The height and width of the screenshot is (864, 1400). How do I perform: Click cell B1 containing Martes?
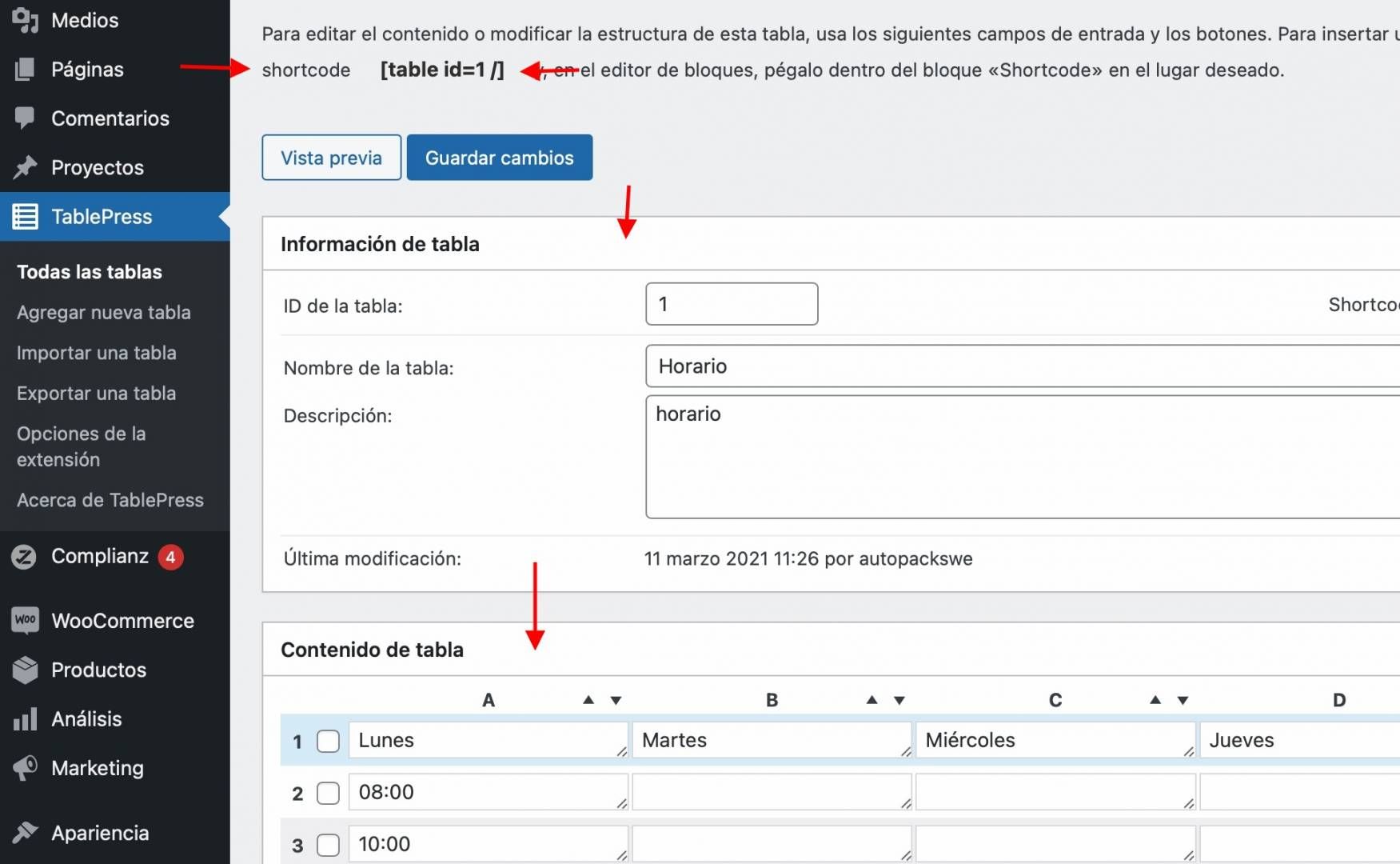pyautogui.click(x=772, y=740)
